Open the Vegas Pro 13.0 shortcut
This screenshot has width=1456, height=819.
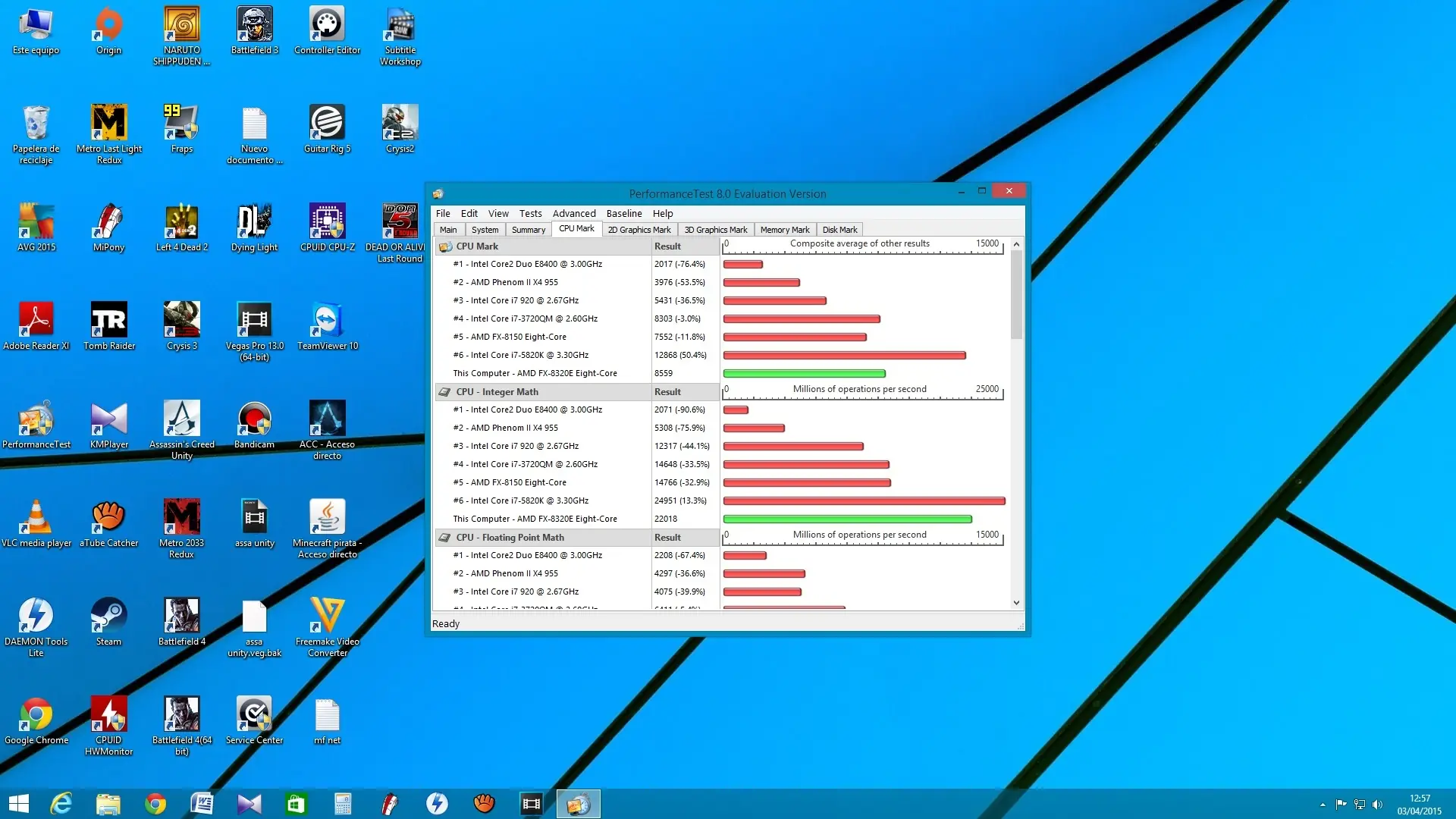[x=254, y=332]
